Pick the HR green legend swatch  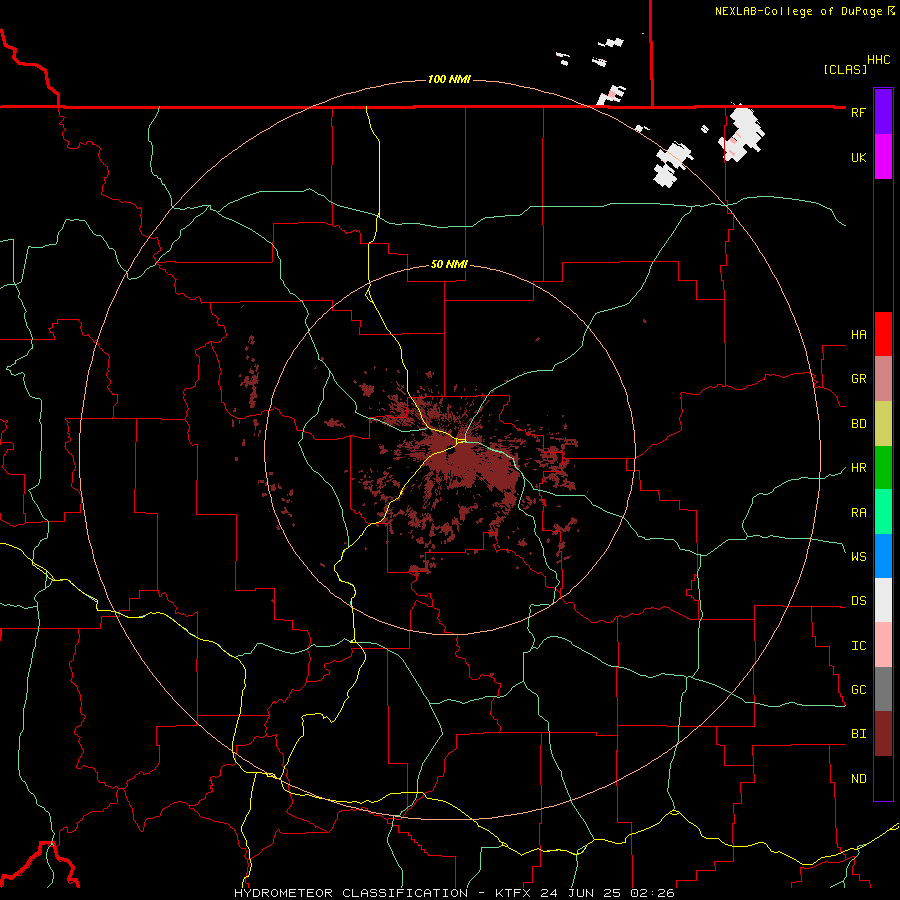883,468
